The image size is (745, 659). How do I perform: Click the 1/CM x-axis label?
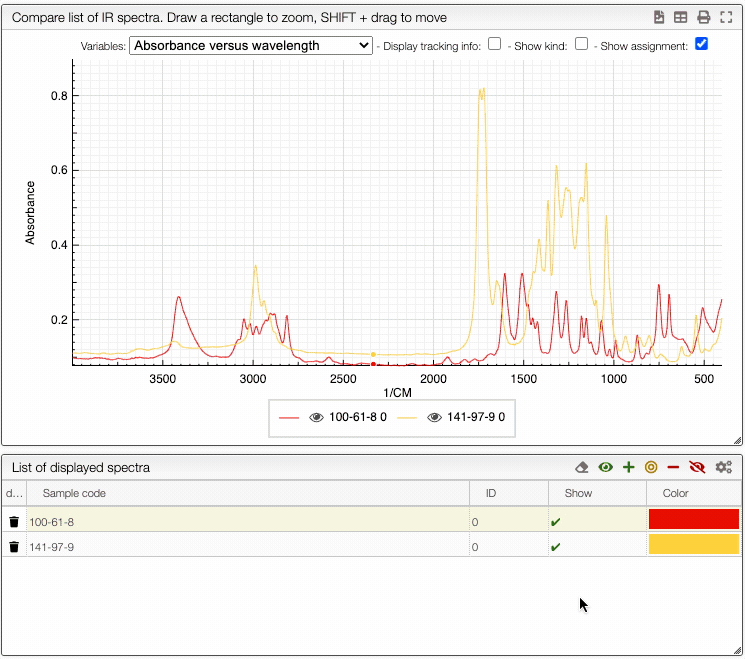tap(397, 393)
